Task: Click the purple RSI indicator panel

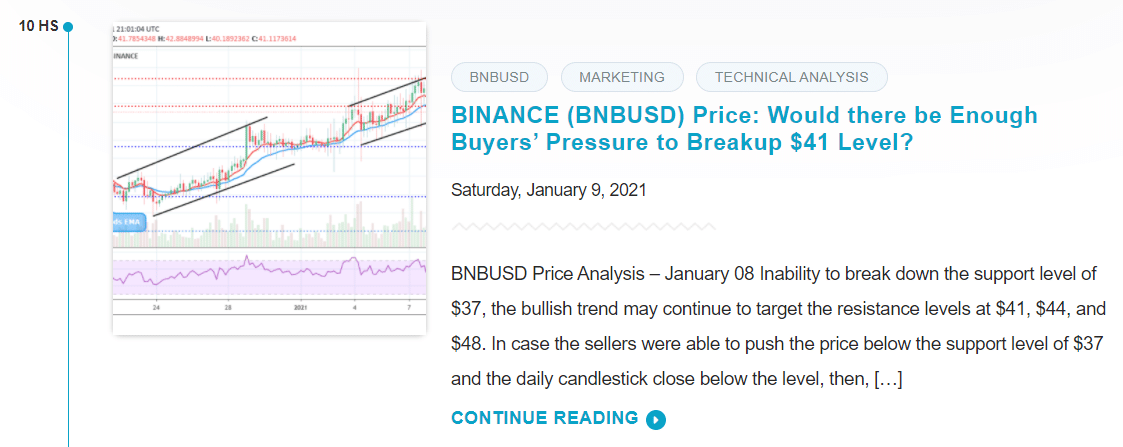Action: pos(269,276)
